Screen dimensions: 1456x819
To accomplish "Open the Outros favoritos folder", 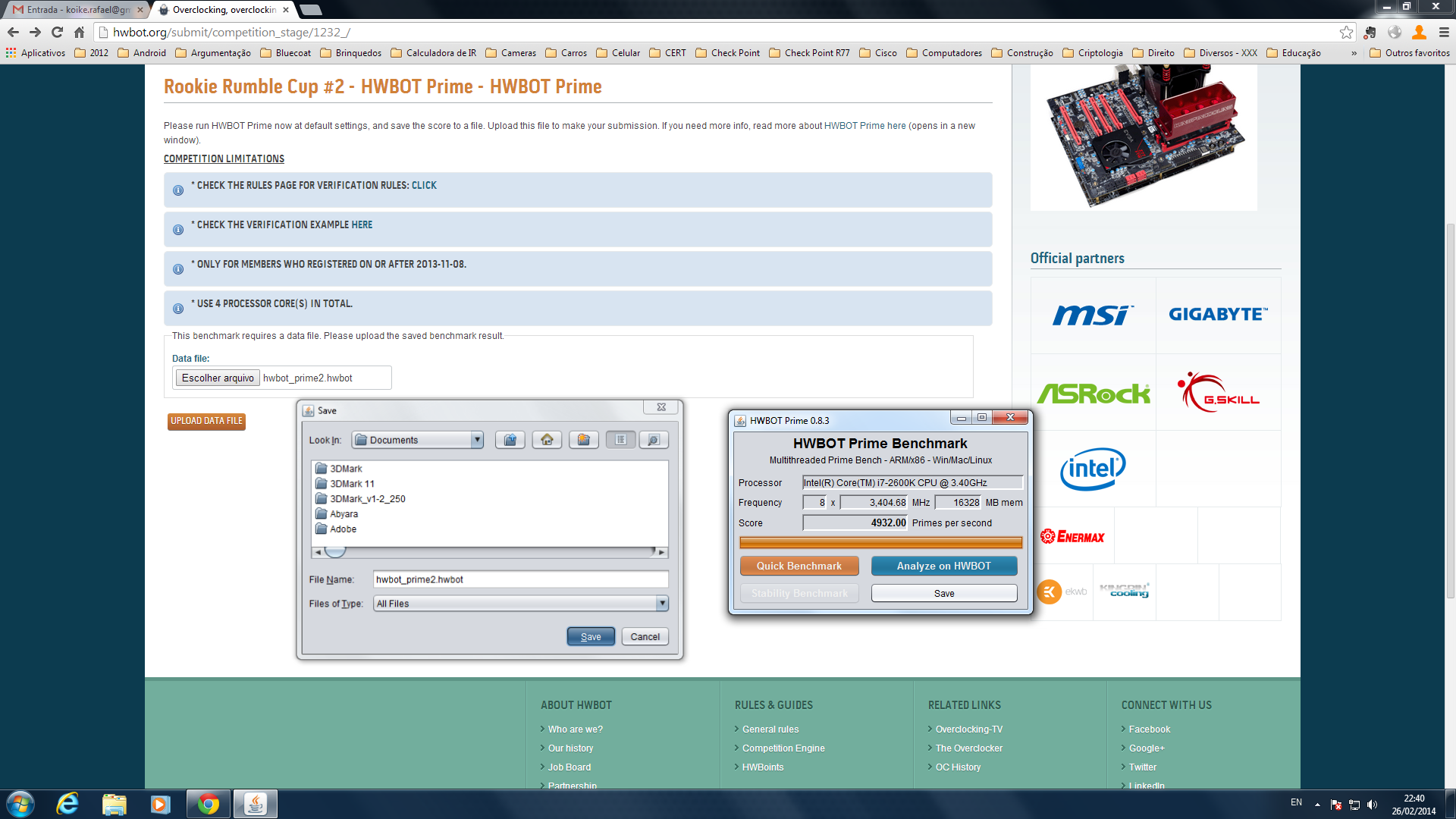I will (1409, 53).
